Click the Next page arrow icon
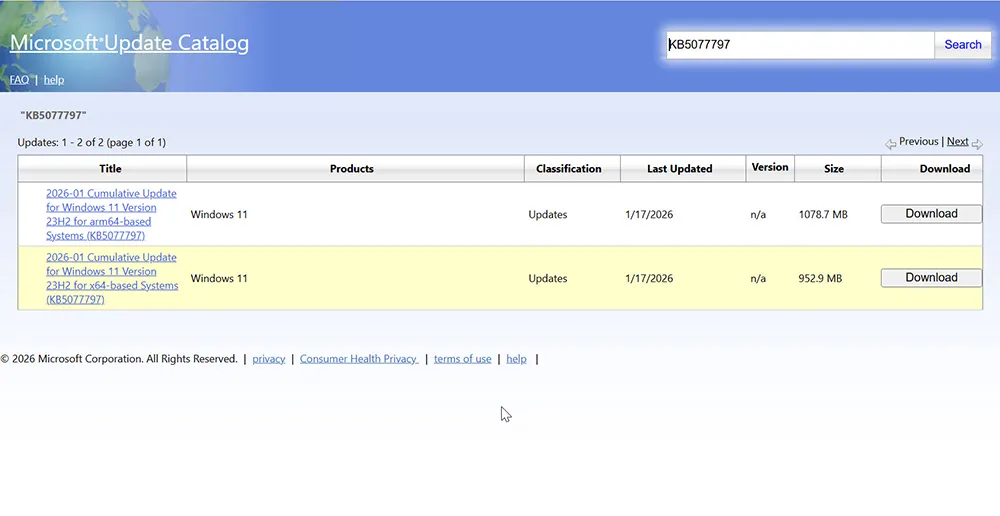 977,144
